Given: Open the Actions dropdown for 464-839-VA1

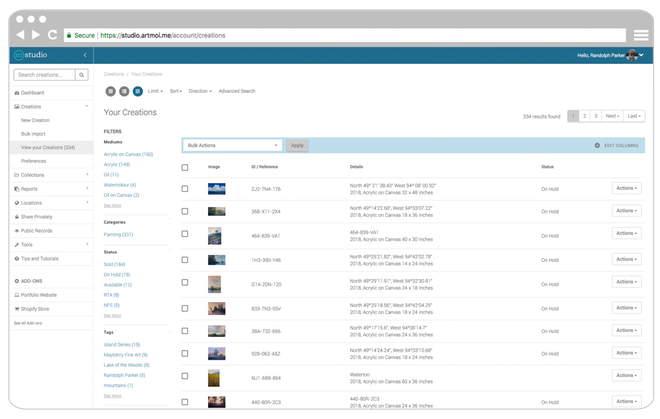Looking at the screenshot, I should tap(626, 233).
